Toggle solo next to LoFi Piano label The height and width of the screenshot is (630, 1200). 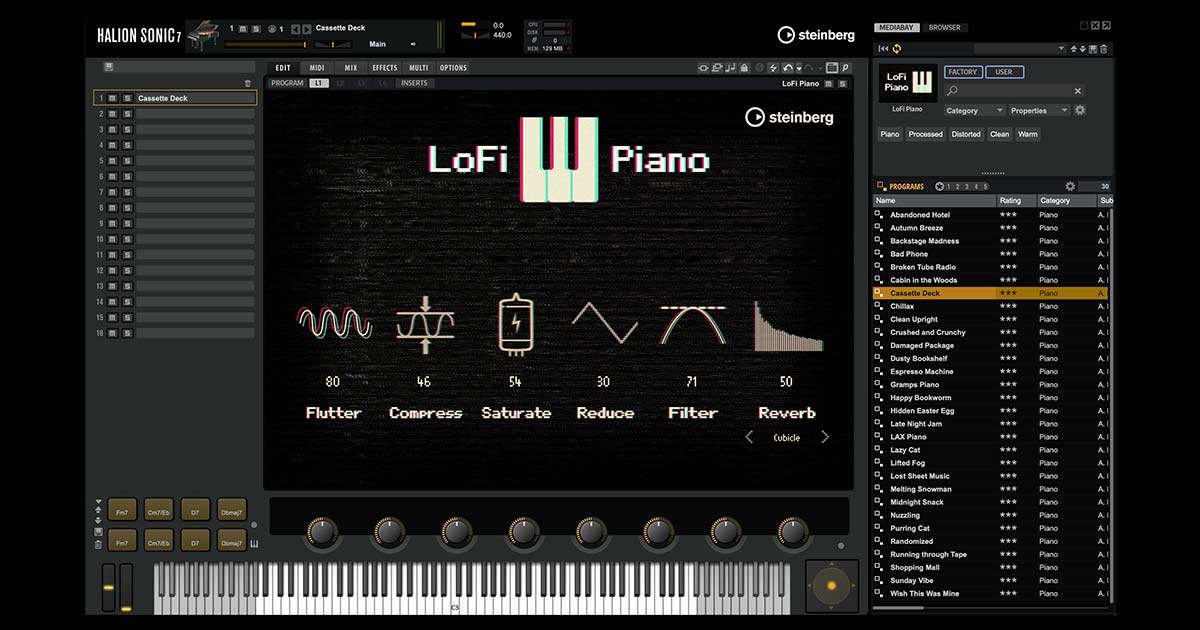tap(843, 83)
